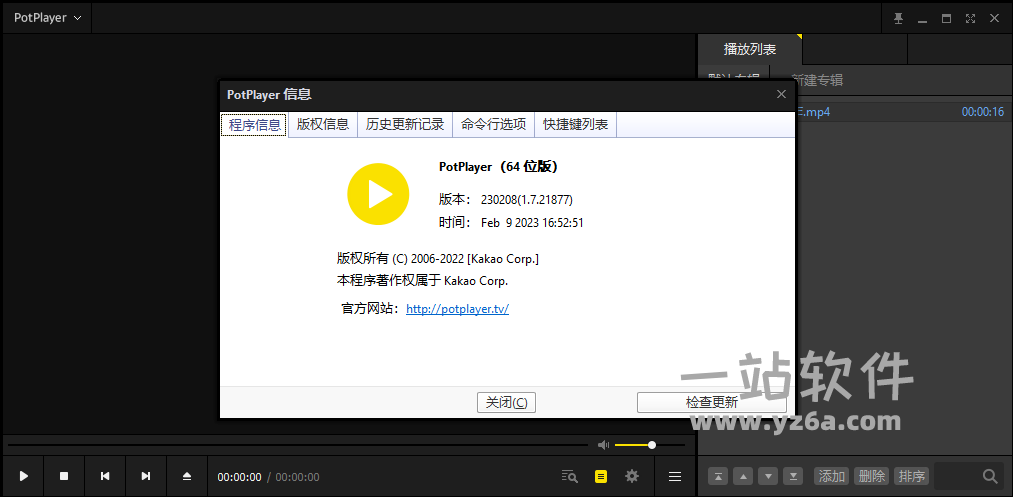Maximize the PotPlayer window
The image size is (1013, 497).
coord(946,19)
